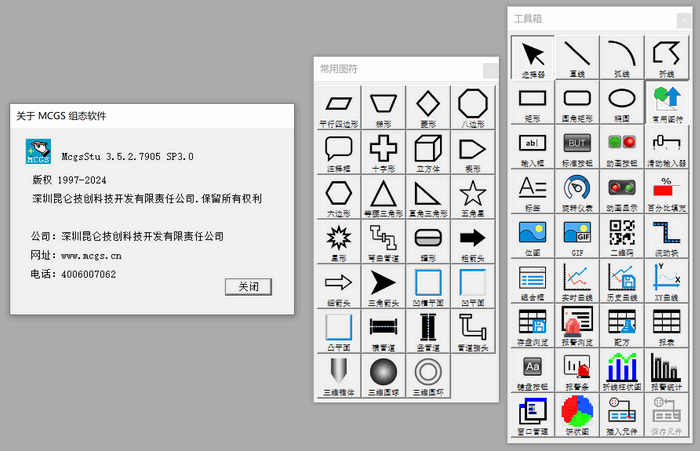Image resolution: width=700 pixels, height=451 pixels.
Task: Choose the 圆角矩形 rounded rectangle tool
Action: 577,103
